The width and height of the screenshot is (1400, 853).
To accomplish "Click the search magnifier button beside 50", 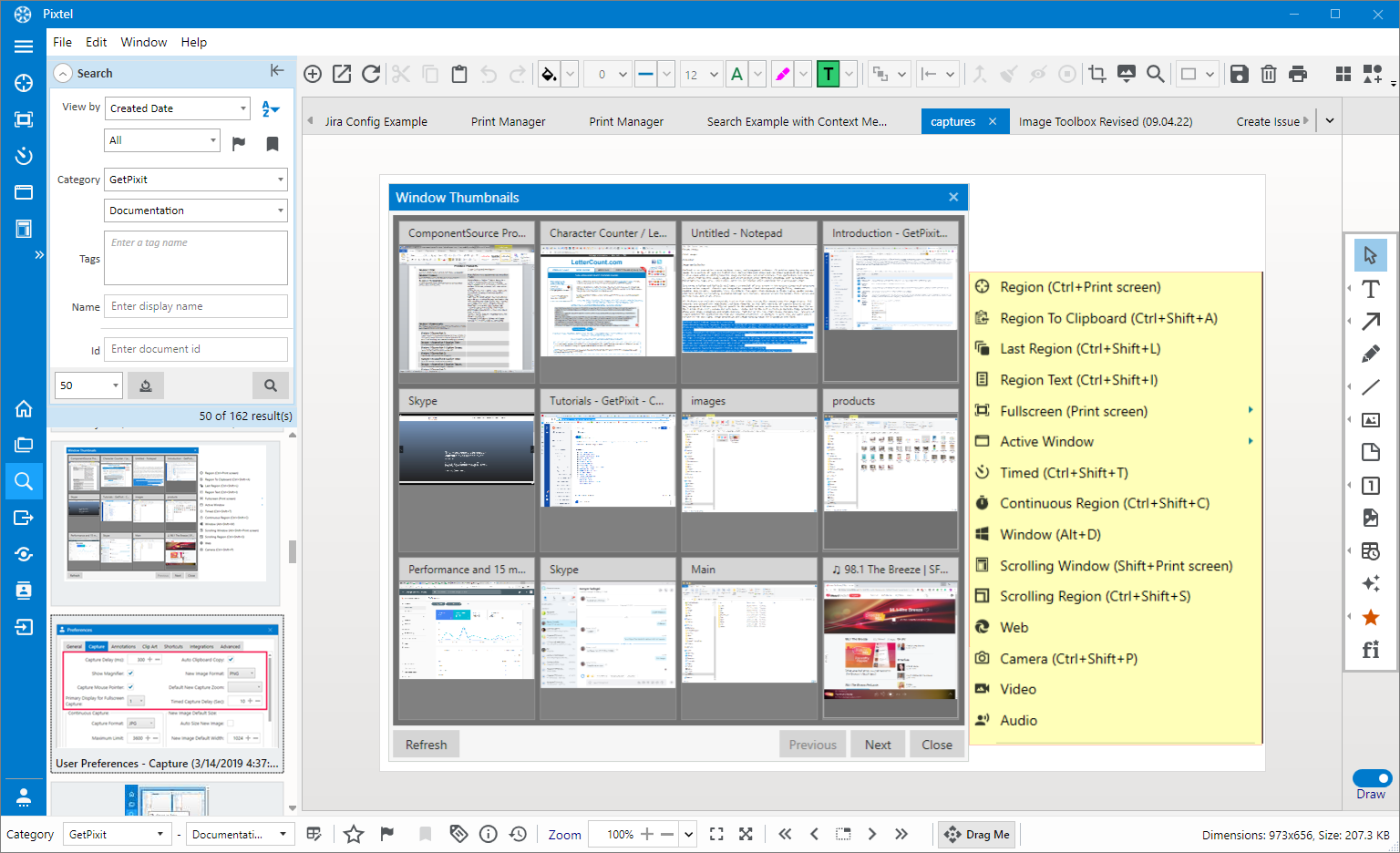I will pos(270,385).
